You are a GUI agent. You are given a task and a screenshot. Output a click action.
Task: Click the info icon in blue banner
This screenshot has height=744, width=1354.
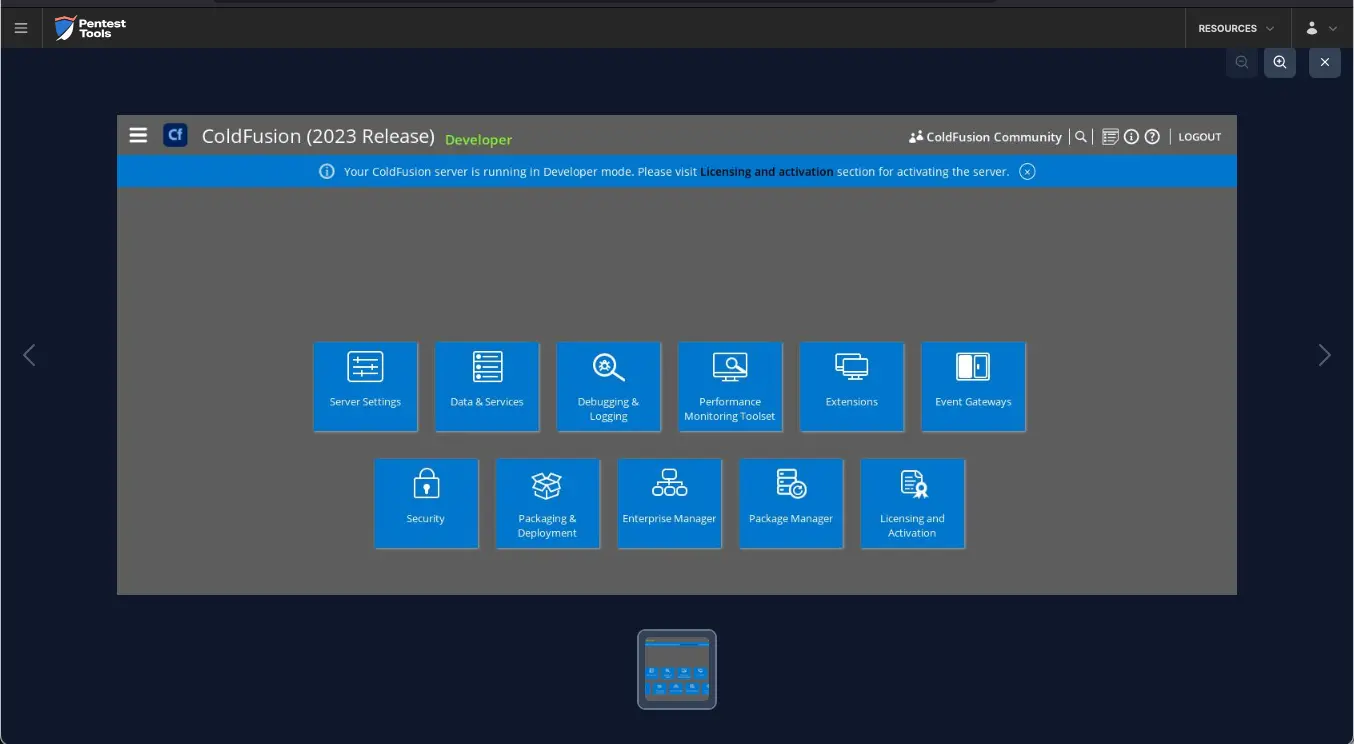pos(327,171)
